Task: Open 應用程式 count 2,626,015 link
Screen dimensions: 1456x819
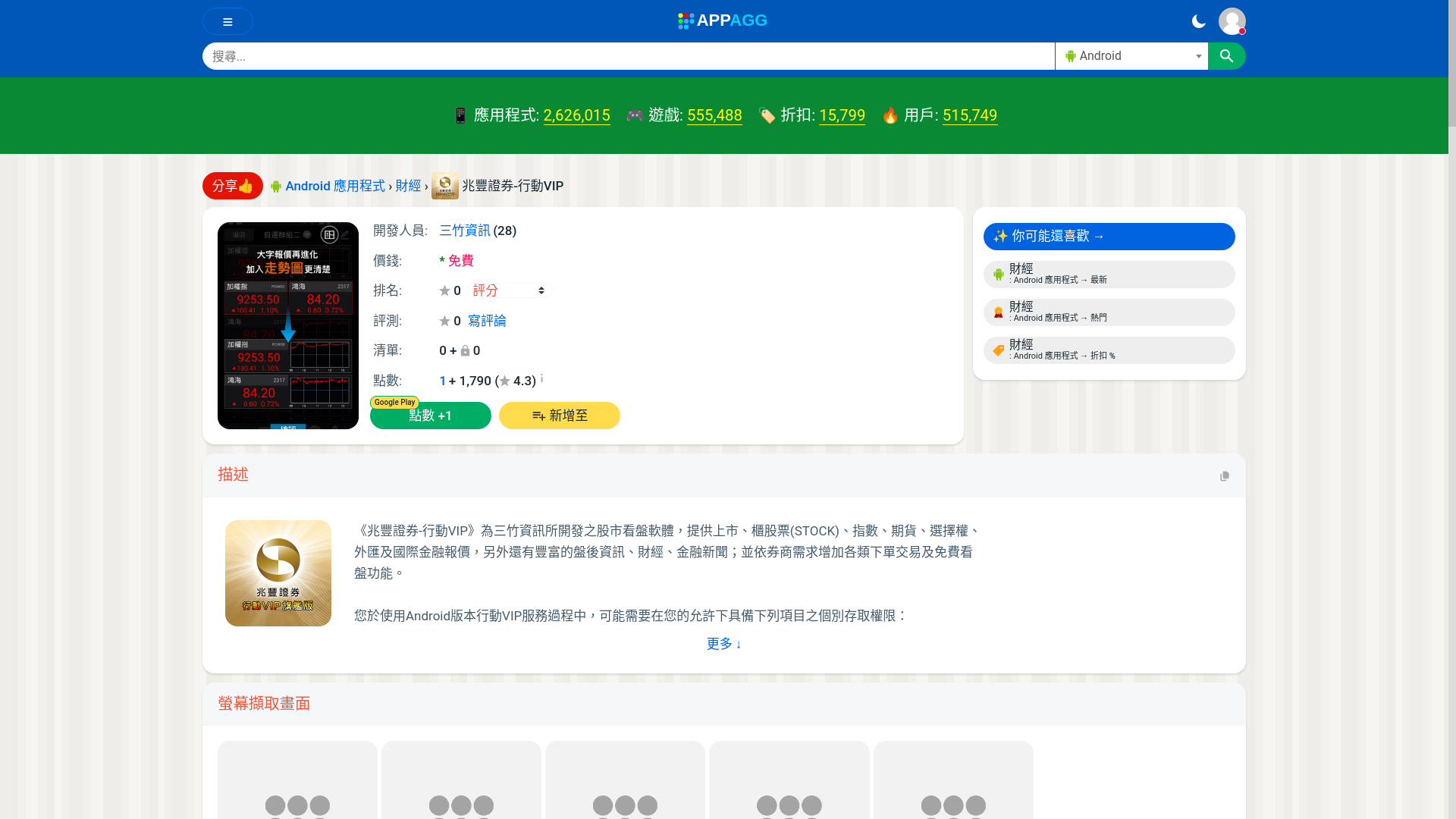Action: (577, 115)
